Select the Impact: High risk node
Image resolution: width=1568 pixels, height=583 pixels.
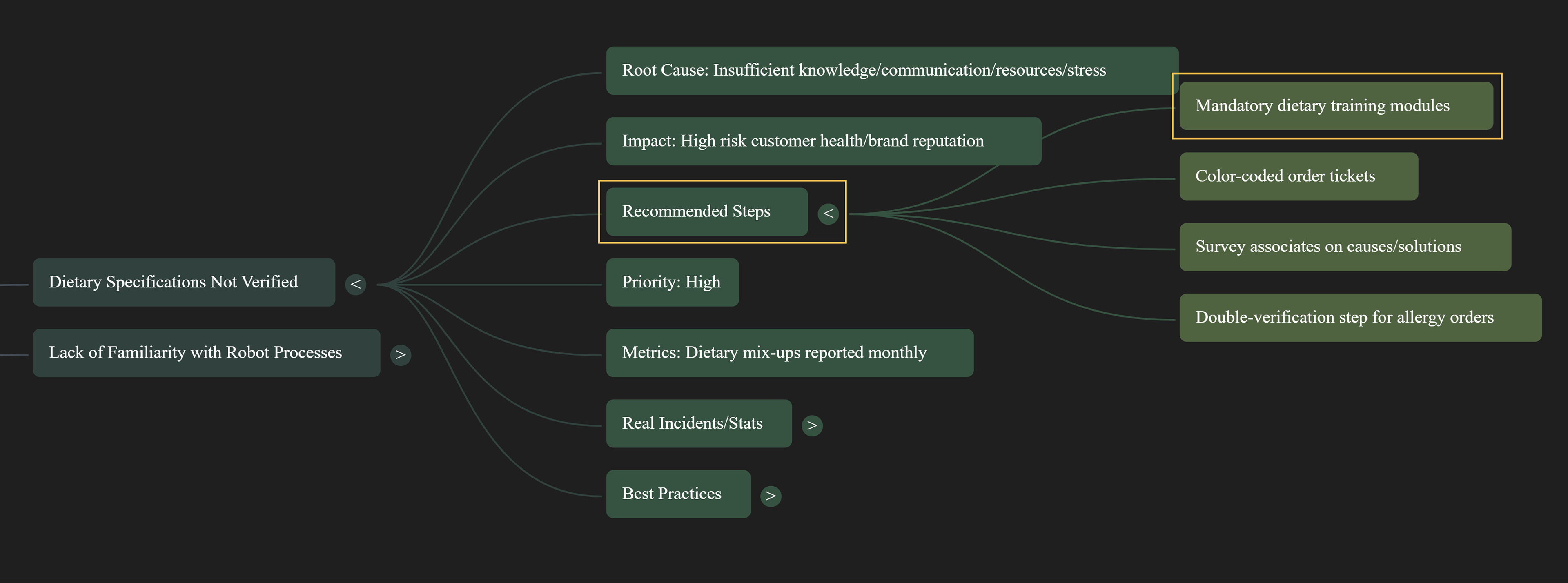(x=824, y=141)
